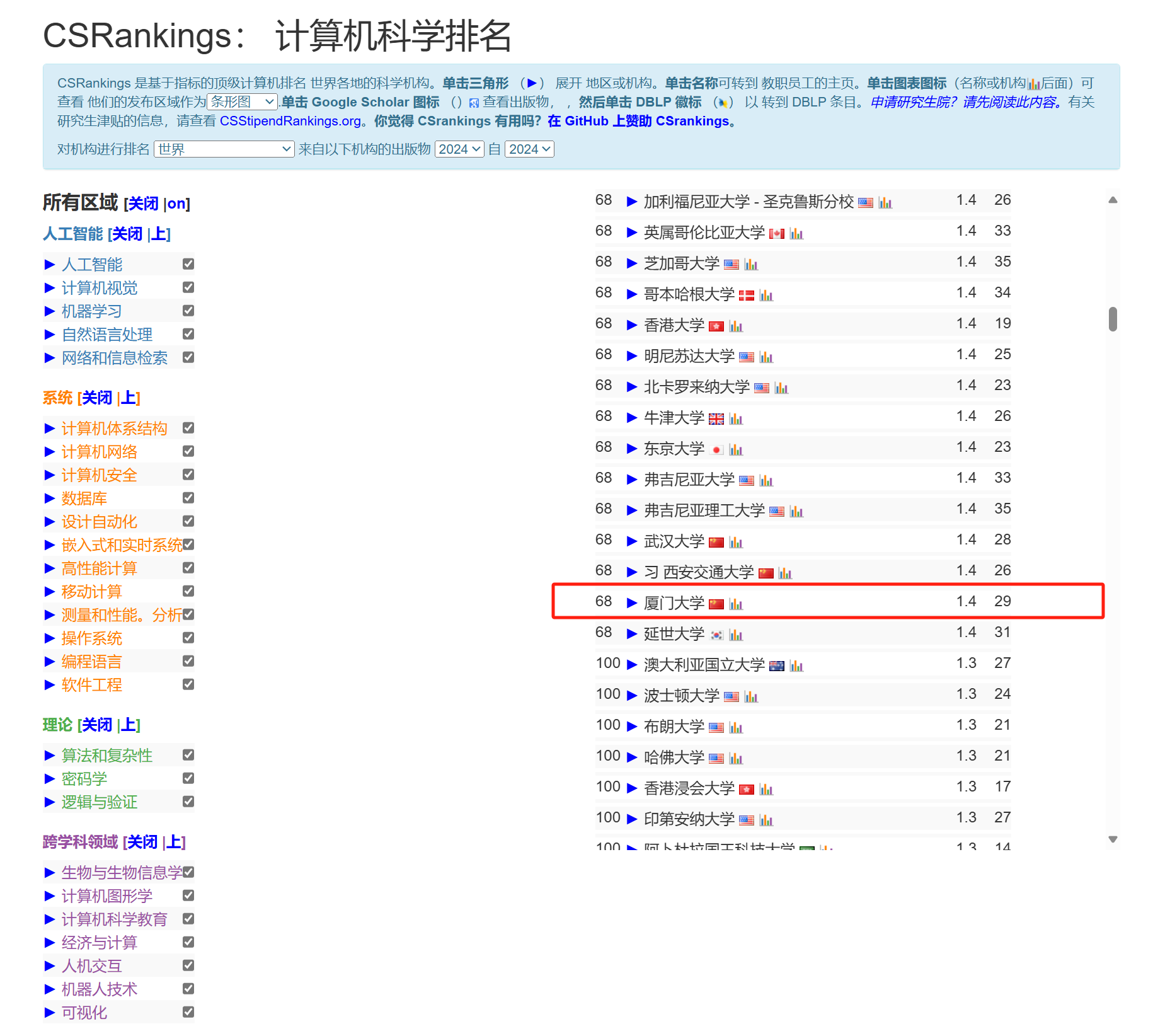The width and height of the screenshot is (1153, 1036).
Task: Expand the 延世大学 row triangle
Action: click(x=632, y=634)
